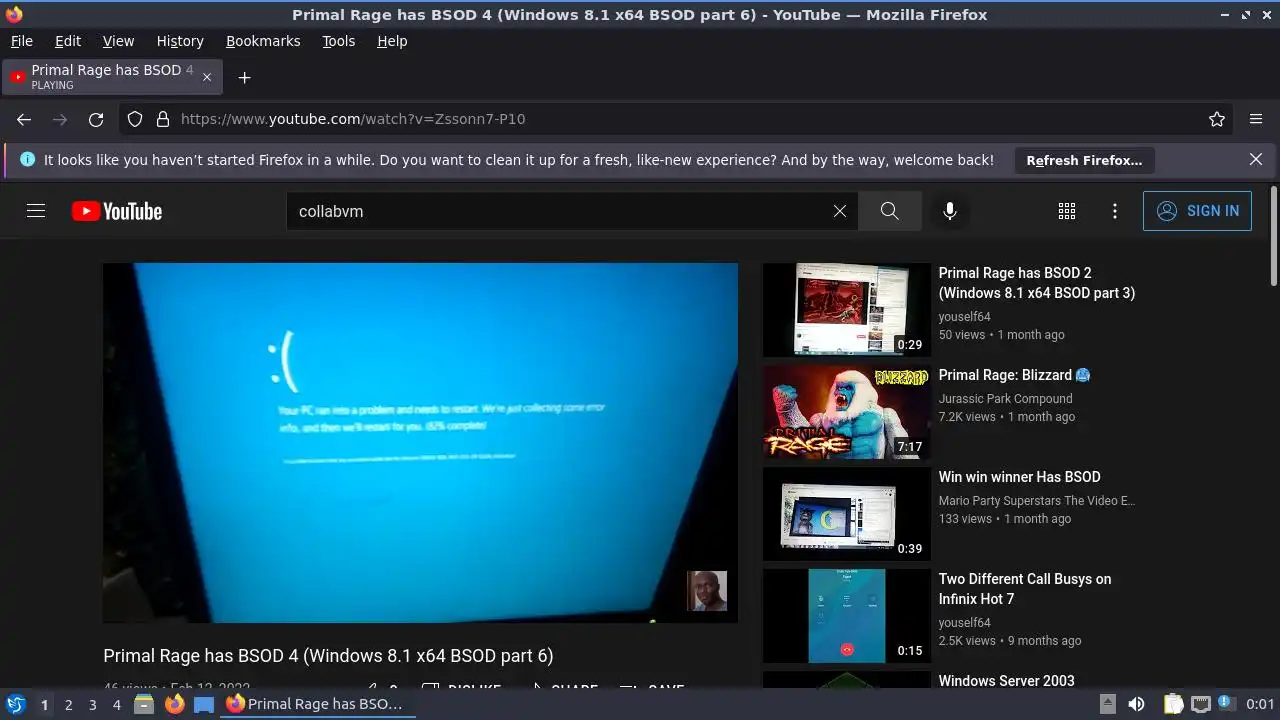
Task: Launch Firefox from the taskbar launcher icon
Action: (174, 704)
